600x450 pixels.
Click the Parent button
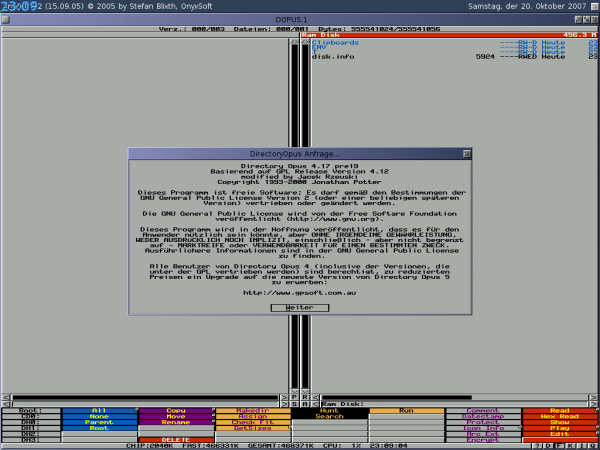[x=99, y=422]
